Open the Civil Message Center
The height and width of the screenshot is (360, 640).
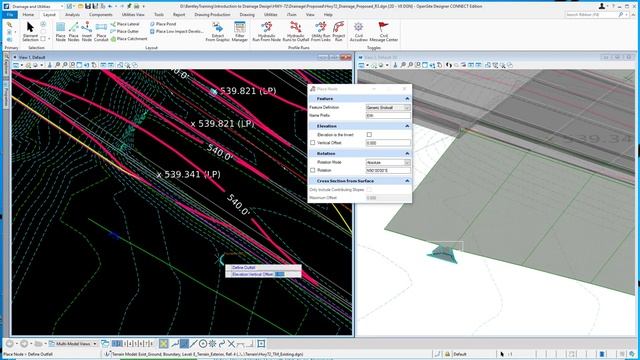(383, 32)
